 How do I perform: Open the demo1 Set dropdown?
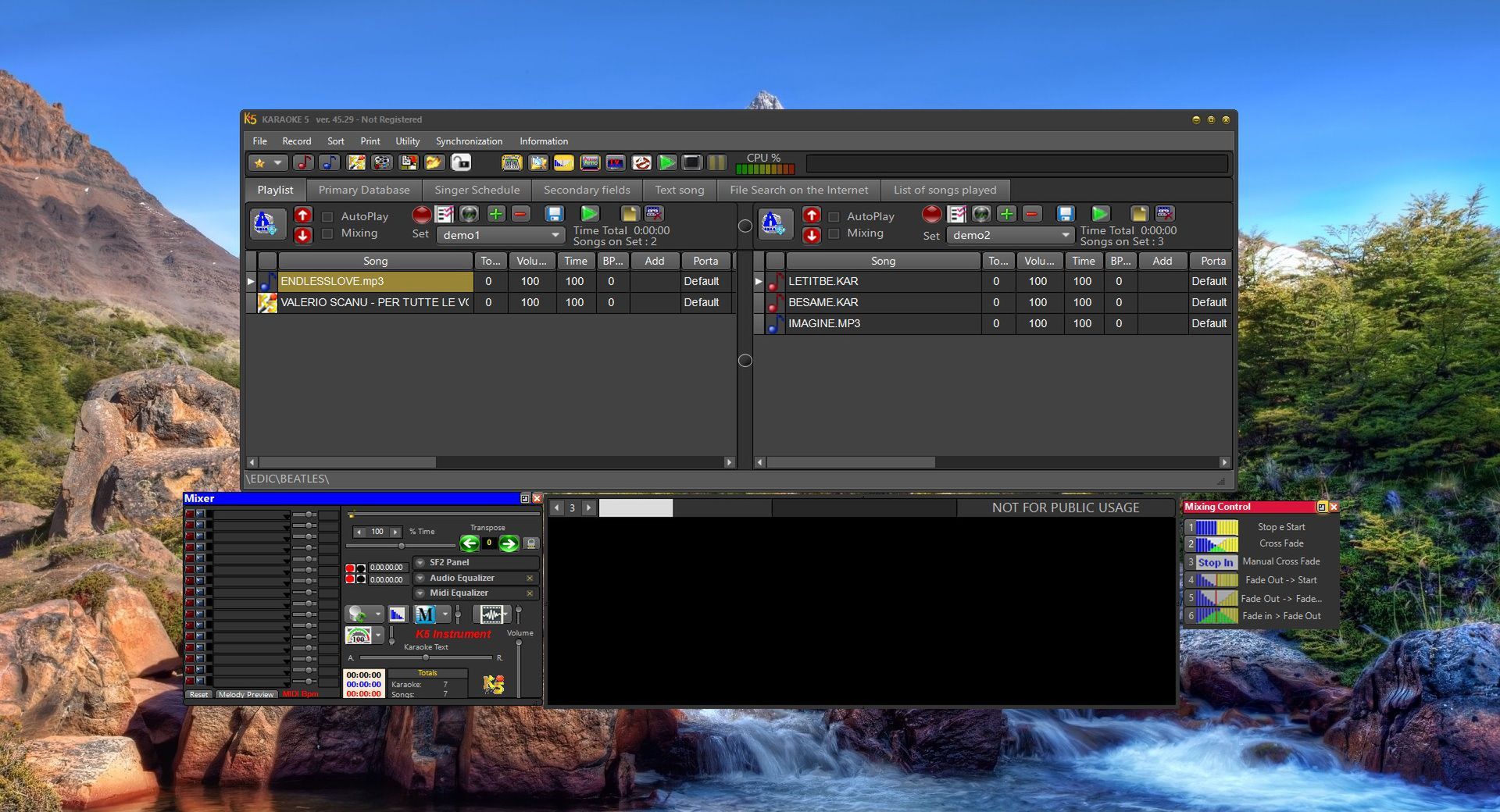(x=555, y=235)
